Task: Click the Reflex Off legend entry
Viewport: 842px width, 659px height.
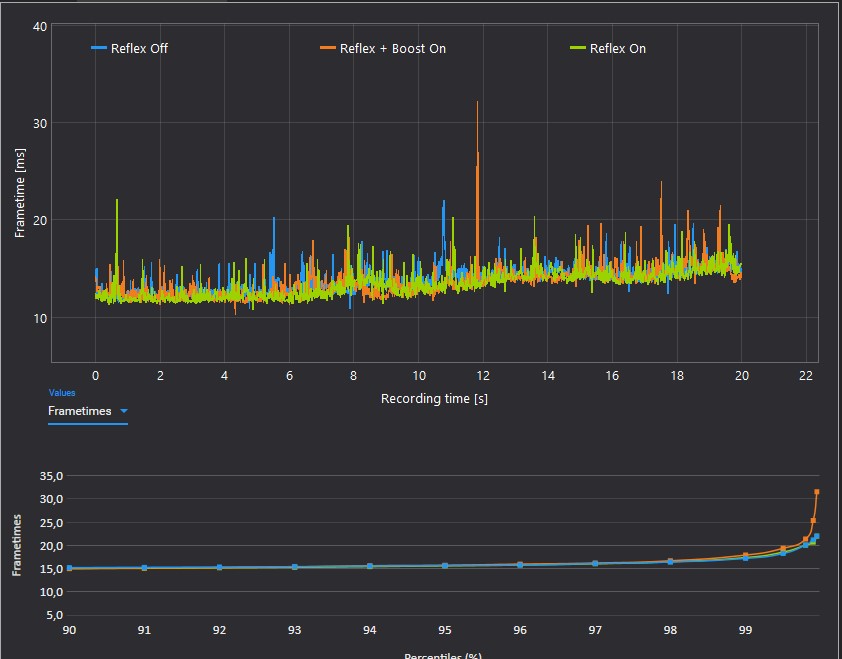Action: pos(129,48)
